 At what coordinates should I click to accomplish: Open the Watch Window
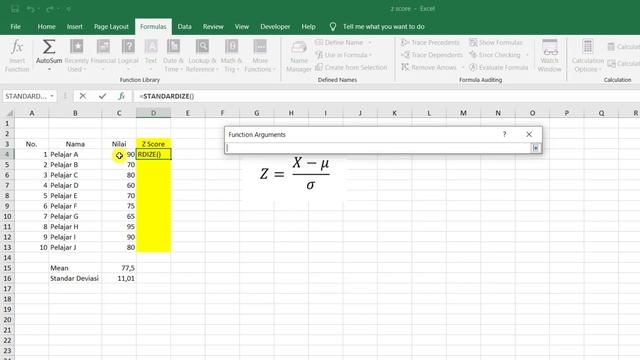(x=549, y=55)
